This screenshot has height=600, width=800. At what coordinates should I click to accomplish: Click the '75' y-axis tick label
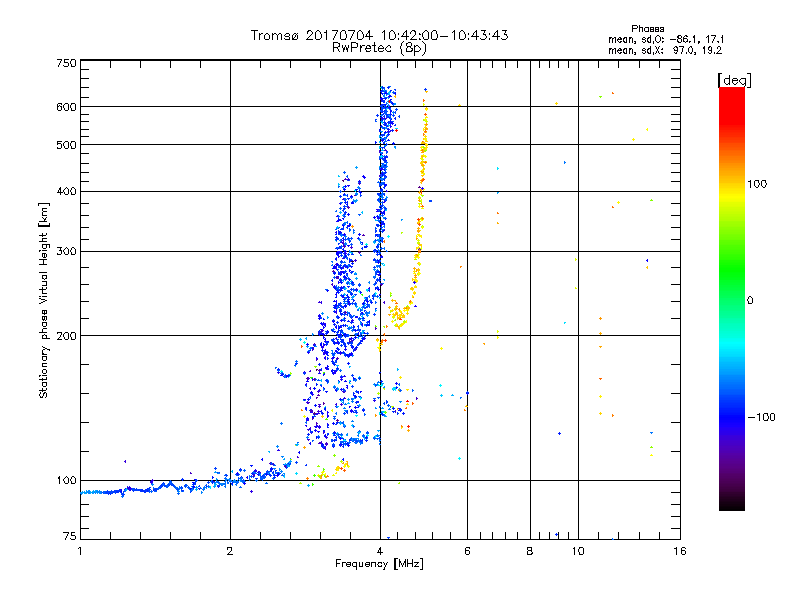(70, 536)
